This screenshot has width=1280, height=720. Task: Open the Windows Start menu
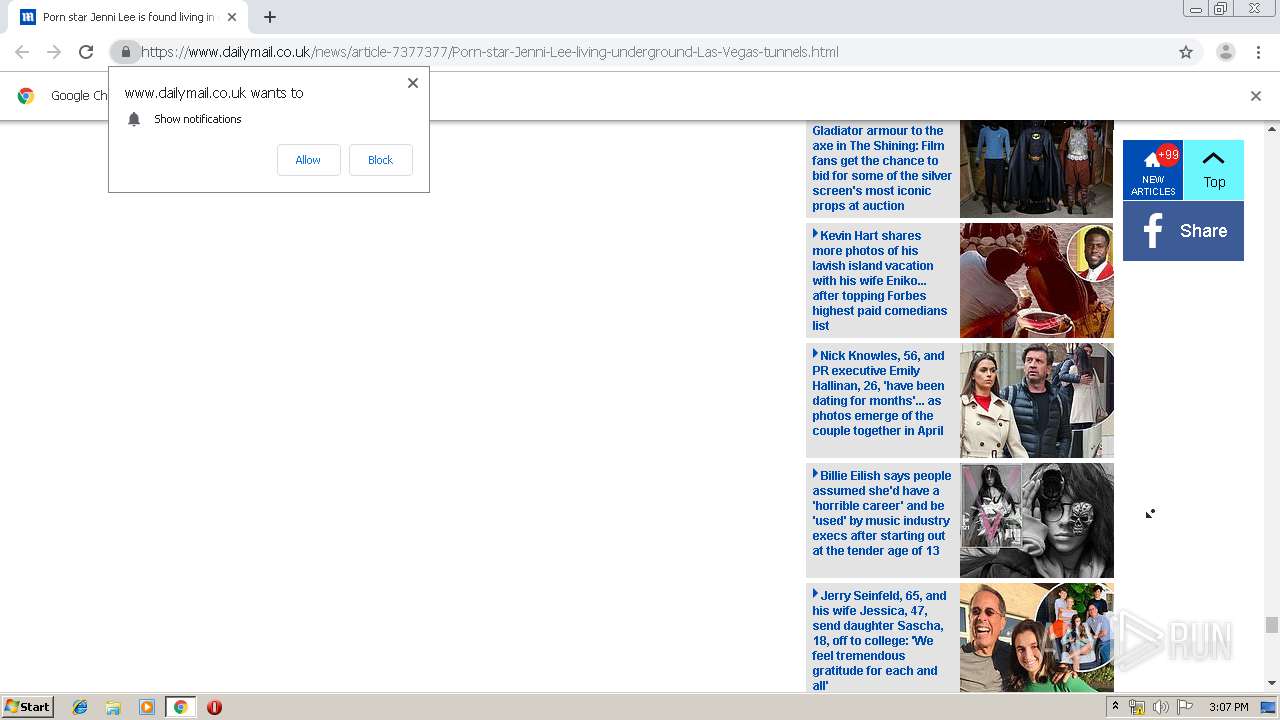pyautogui.click(x=28, y=706)
